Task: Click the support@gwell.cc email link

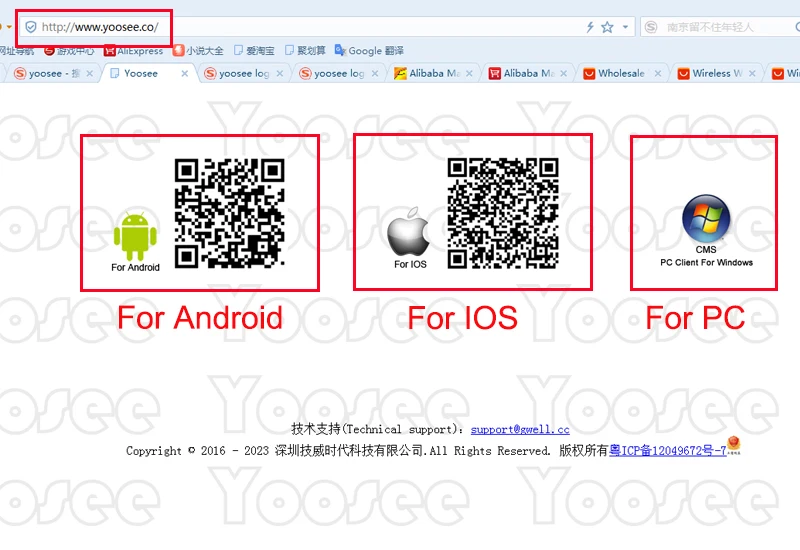Action: click(x=520, y=430)
